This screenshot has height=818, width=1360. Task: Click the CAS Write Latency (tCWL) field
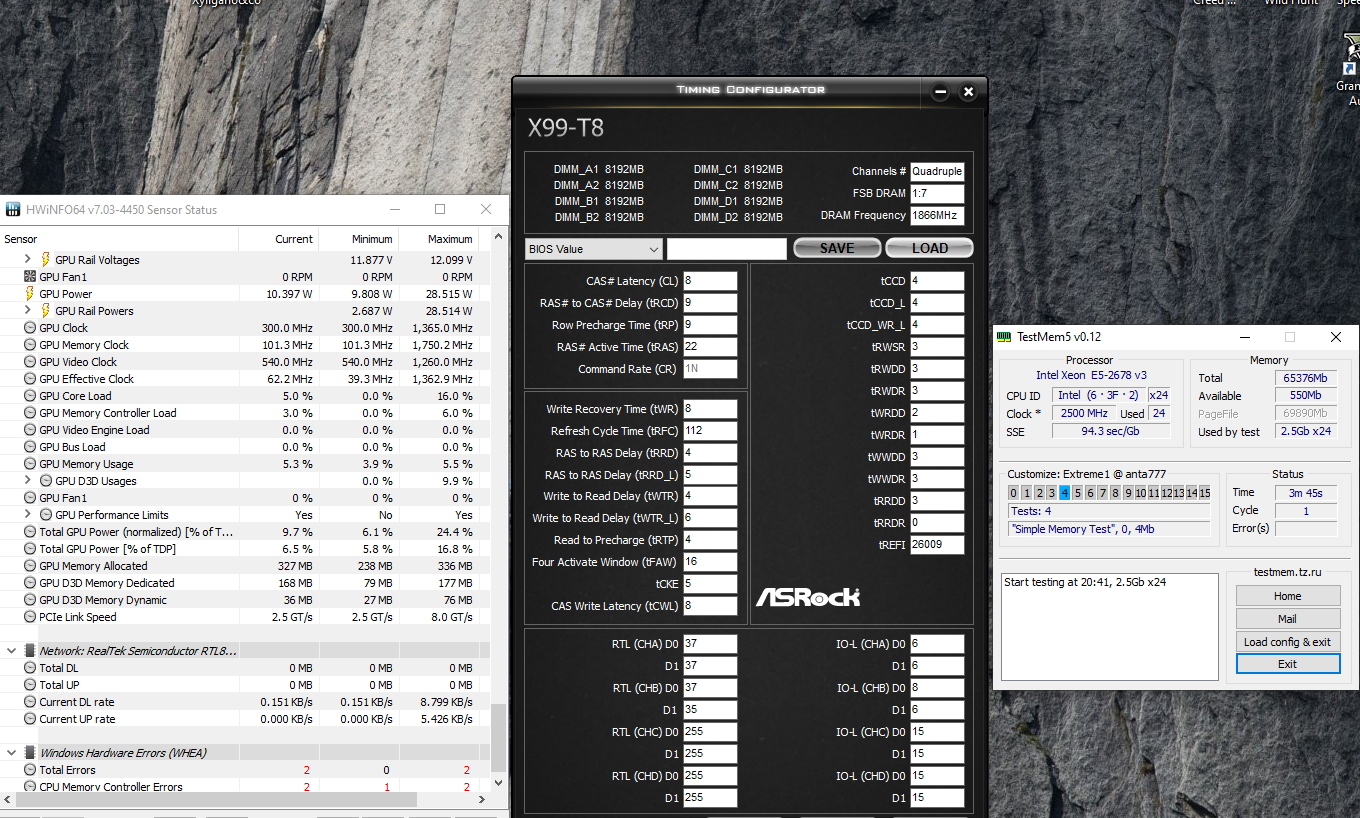tap(710, 606)
